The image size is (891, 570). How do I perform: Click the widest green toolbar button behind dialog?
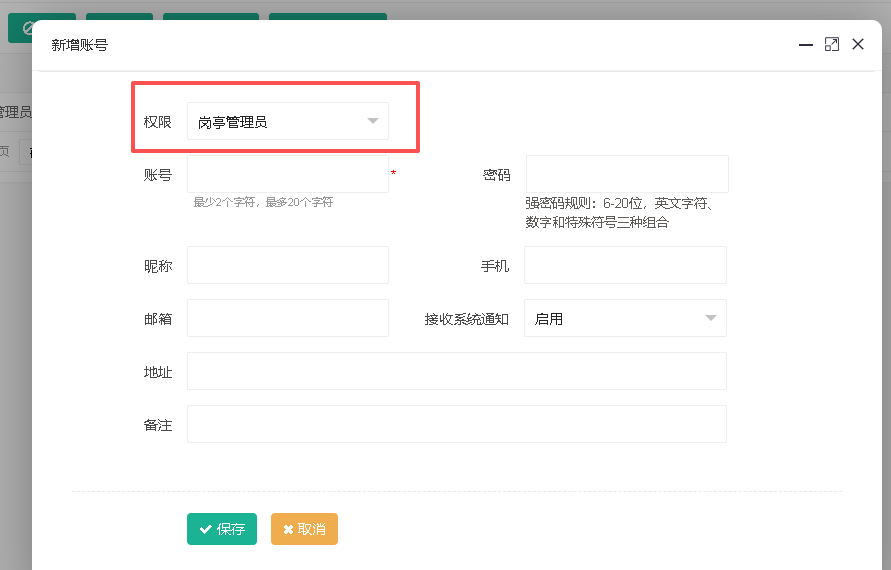(328, 18)
